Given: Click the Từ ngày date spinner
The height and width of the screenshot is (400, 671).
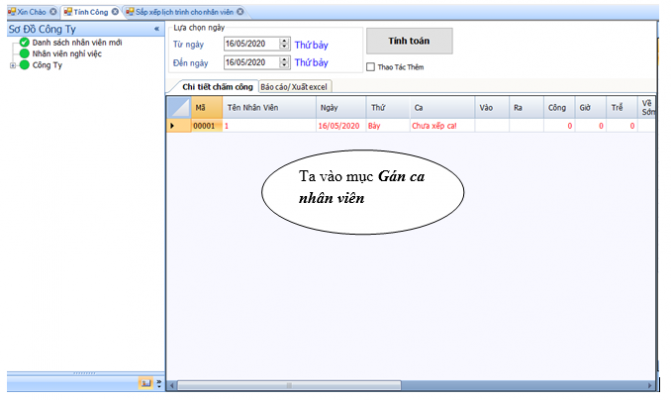Looking at the screenshot, I should [x=285, y=45].
